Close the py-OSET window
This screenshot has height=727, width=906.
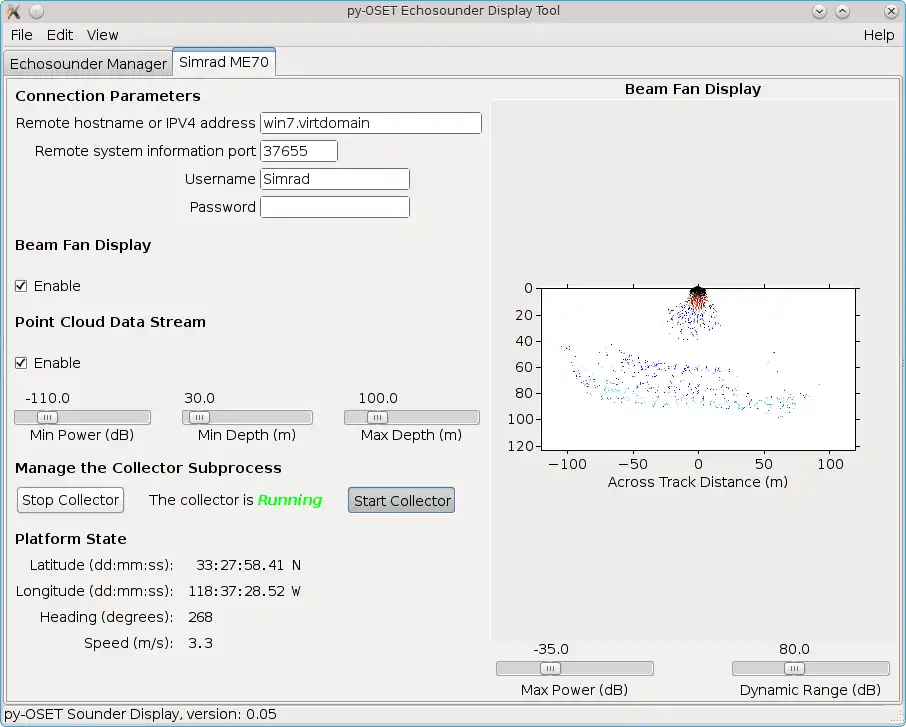coord(891,11)
